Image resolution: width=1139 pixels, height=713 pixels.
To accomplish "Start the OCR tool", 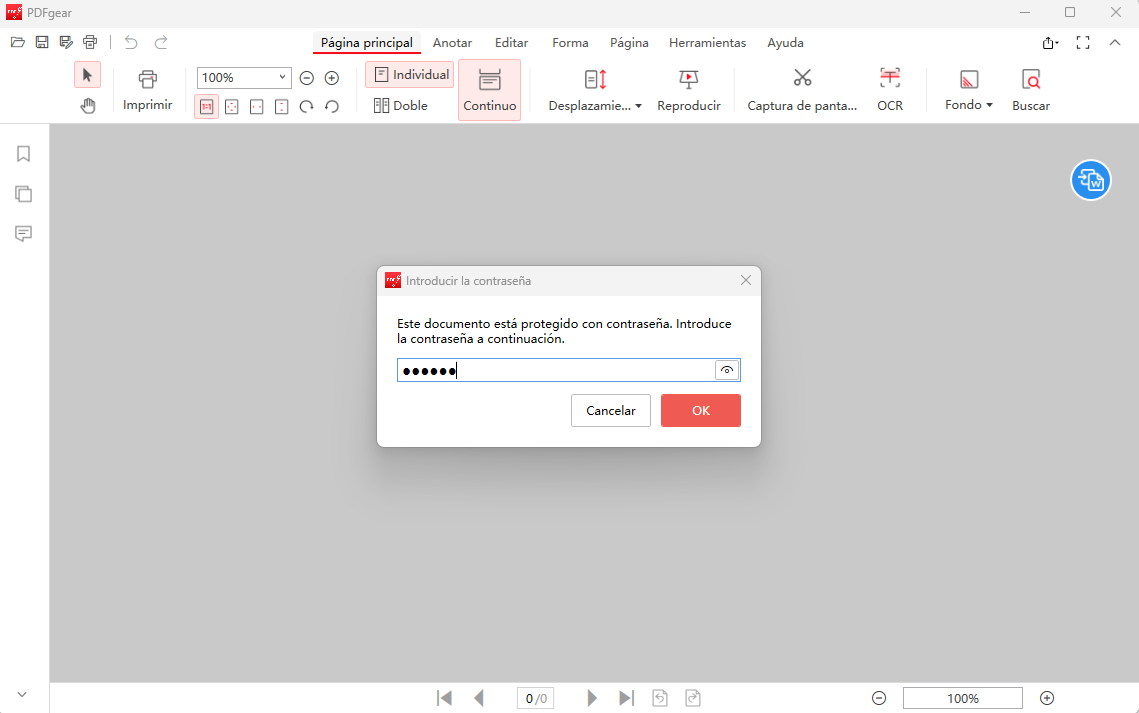I will [x=889, y=88].
